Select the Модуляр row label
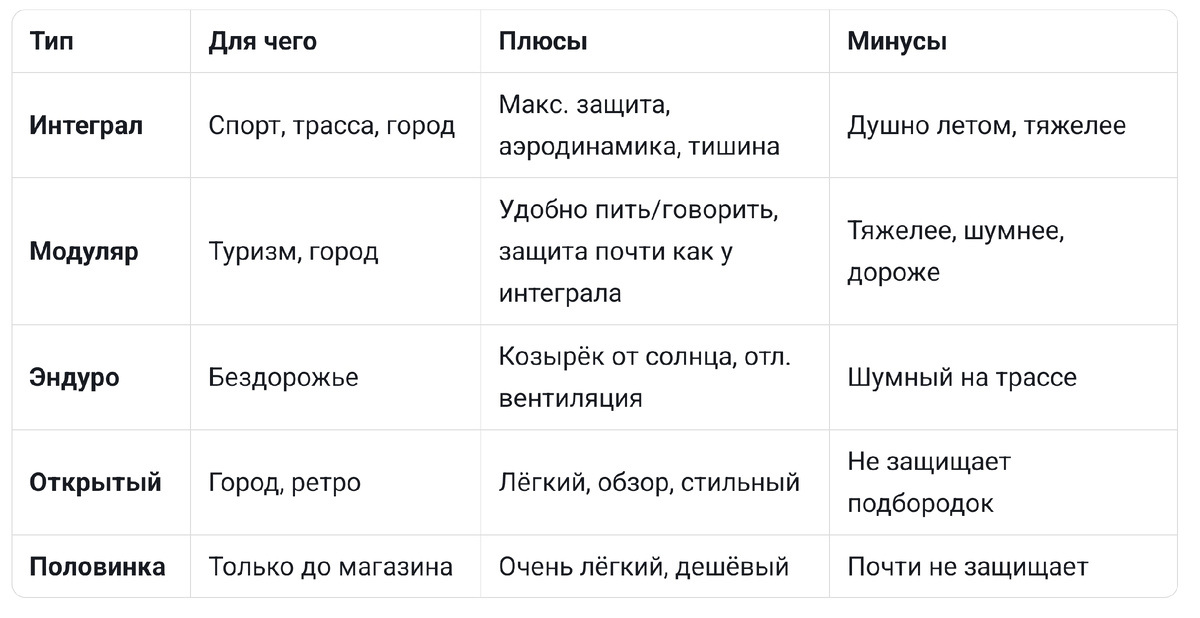 tap(84, 251)
